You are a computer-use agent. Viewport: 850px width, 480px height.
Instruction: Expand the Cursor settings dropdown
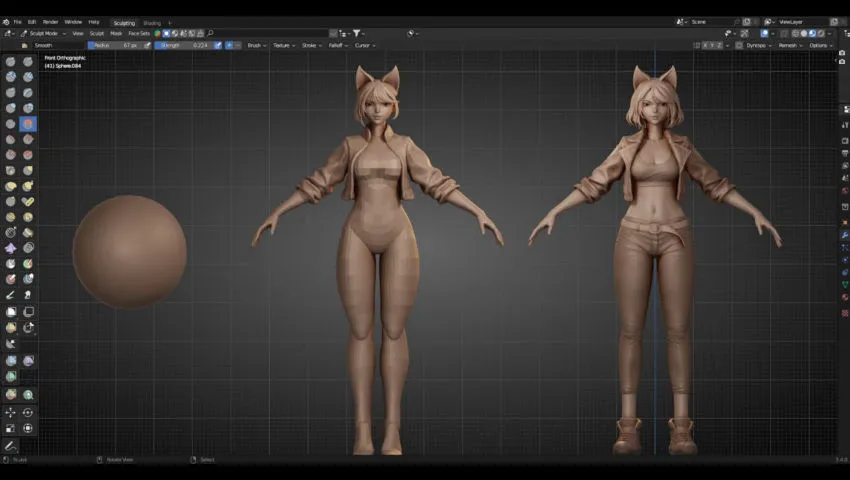click(x=365, y=46)
